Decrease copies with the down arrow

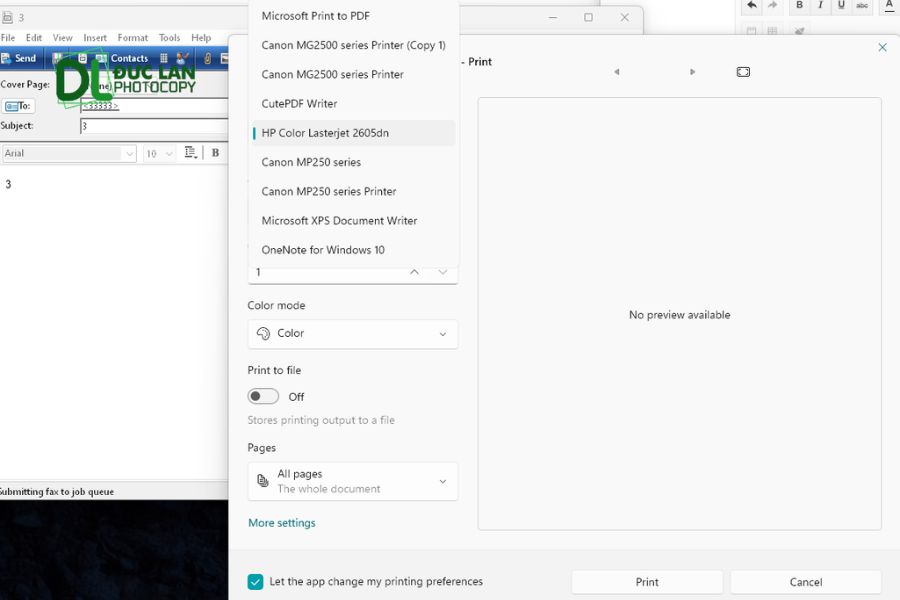pyautogui.click(x=443, y=272)
